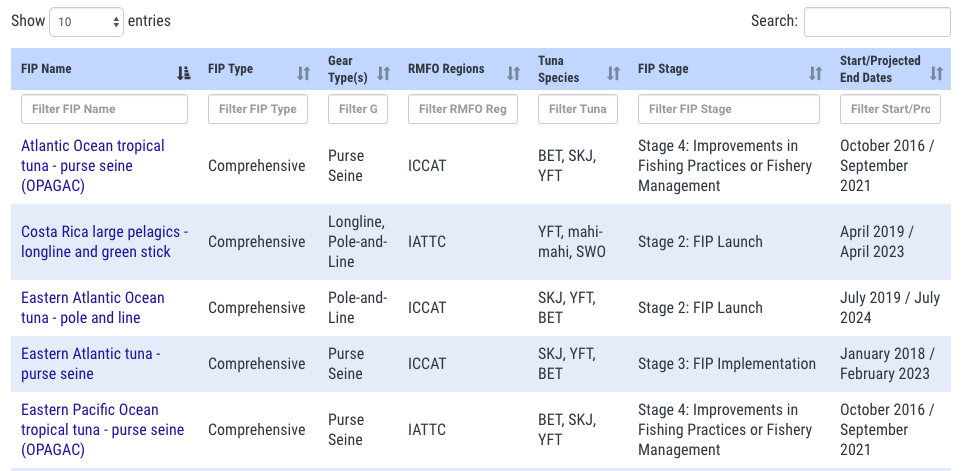This screenshot has width=964, height=471.
Task: Open Eastern Atlantic tuna purse seine link
Action: point(91,363)
